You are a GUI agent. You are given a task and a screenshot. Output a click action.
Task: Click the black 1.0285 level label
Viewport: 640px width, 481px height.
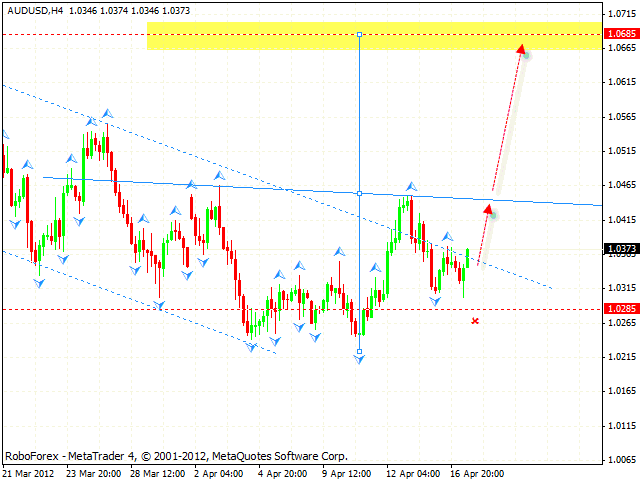pyautogui.click(x=620, y=309)
